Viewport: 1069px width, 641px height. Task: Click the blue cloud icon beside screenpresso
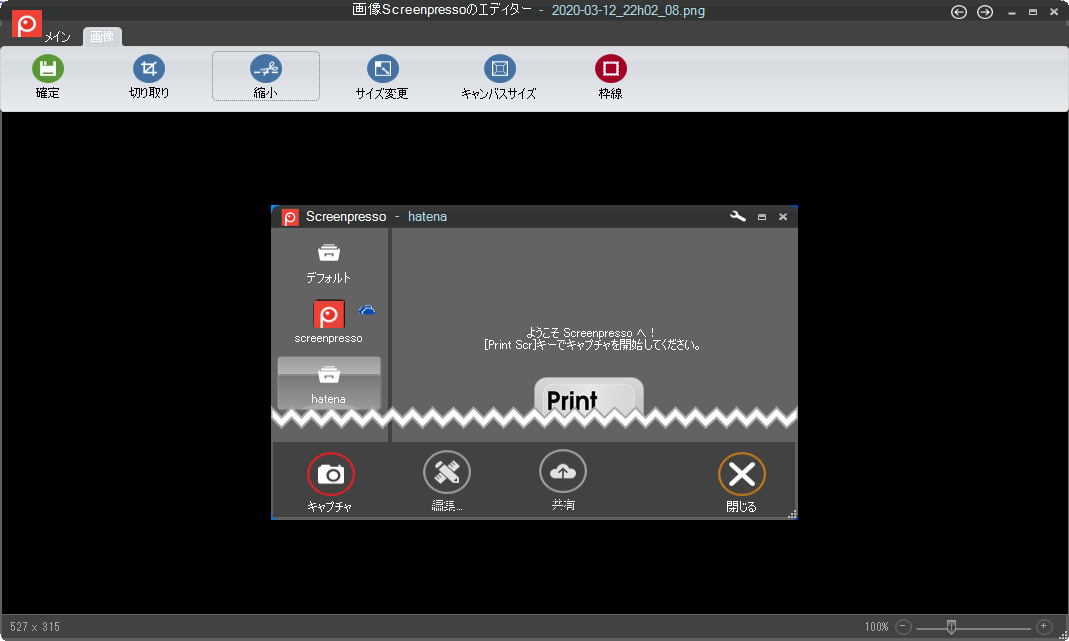367,310
